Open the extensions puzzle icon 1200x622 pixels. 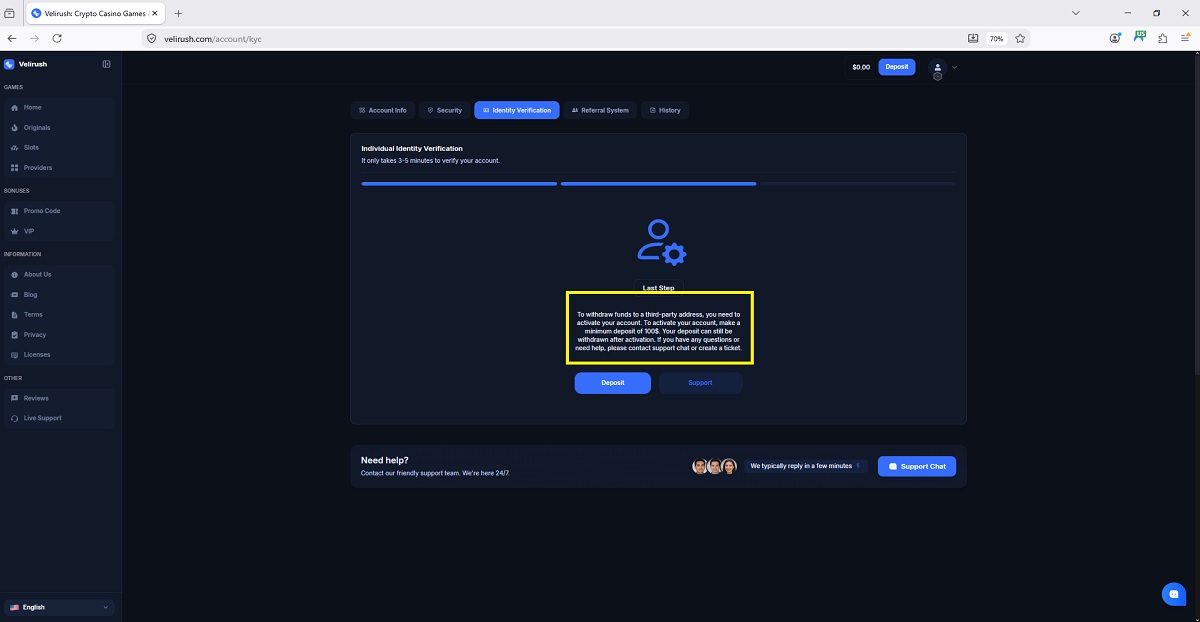point(1163,38)
